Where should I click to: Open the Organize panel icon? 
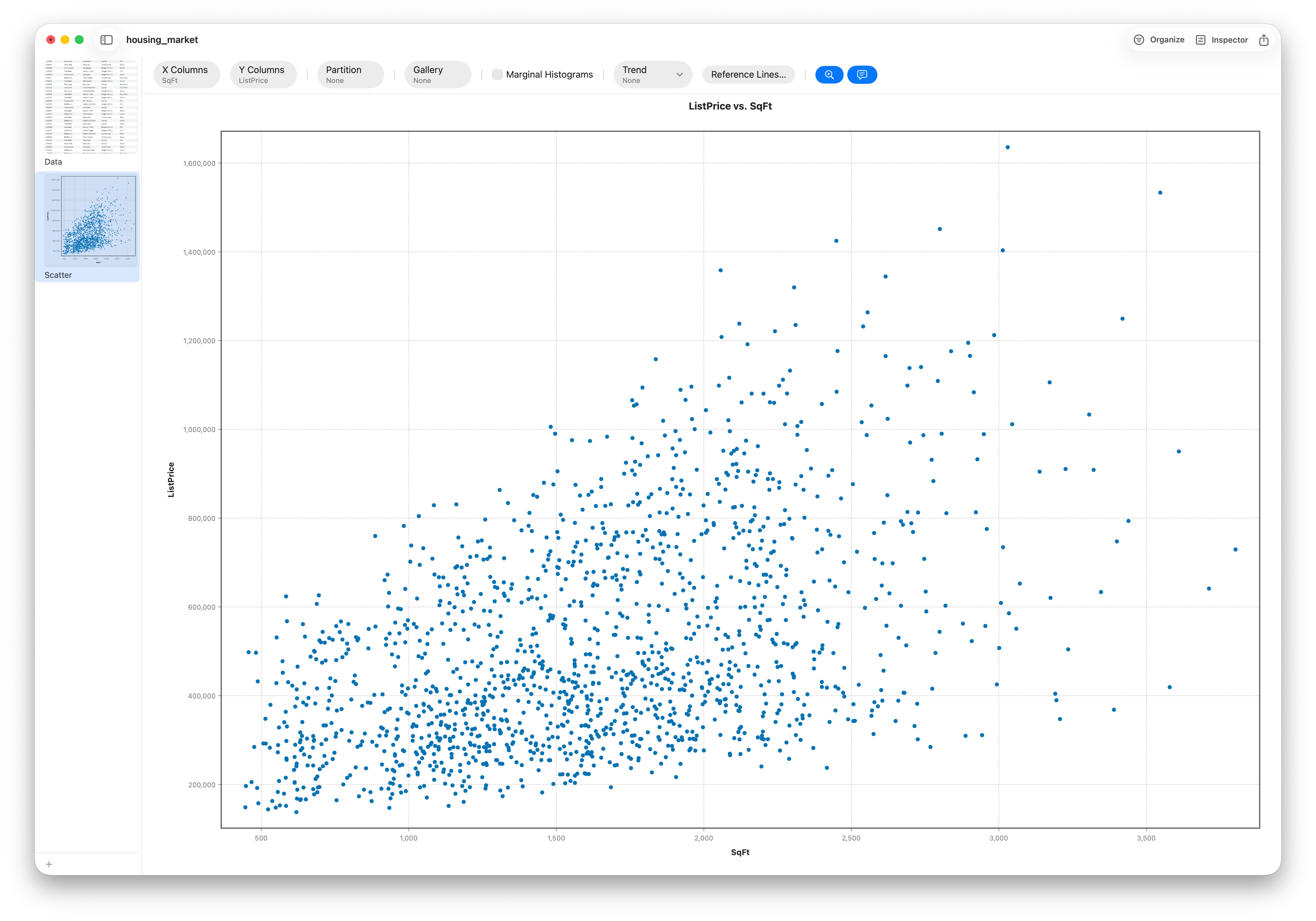1139,40
